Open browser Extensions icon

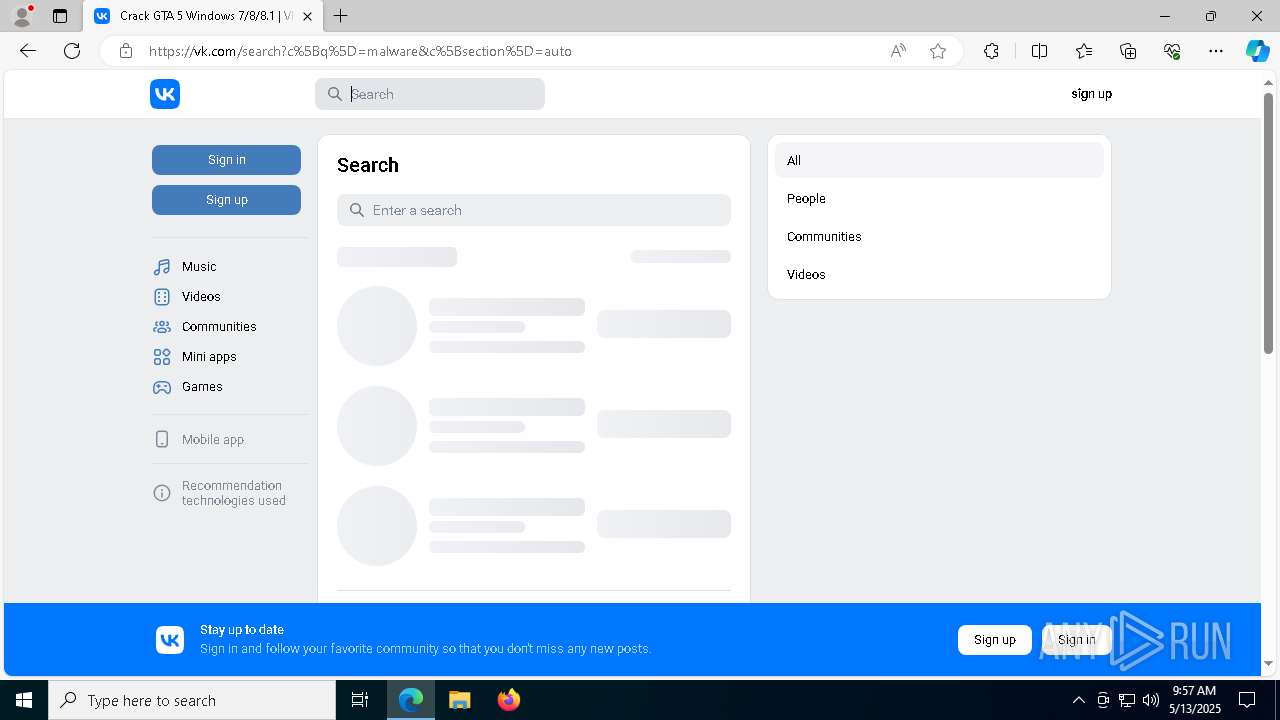coord(991,51)
